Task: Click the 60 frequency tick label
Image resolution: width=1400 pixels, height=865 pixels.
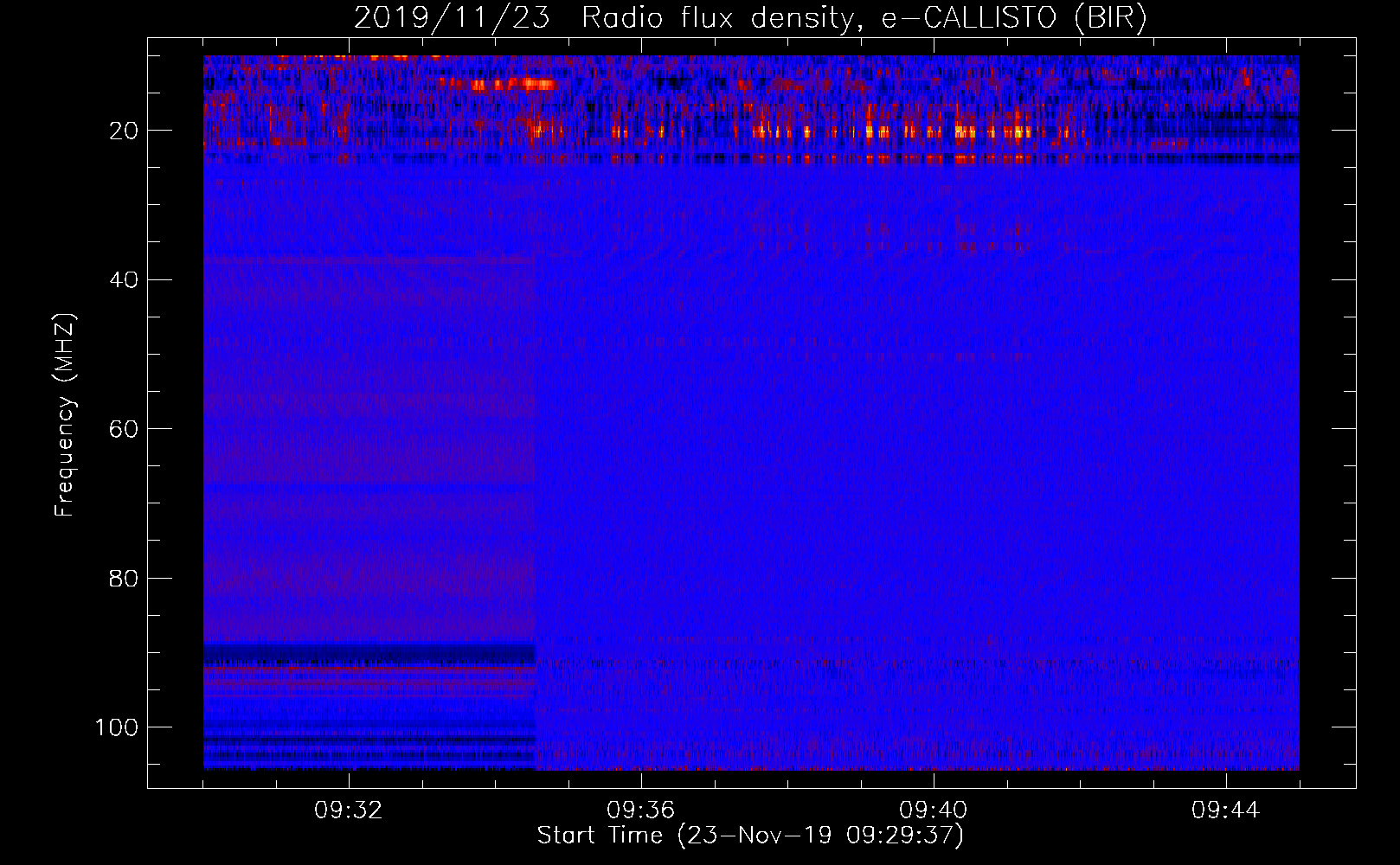Action: (x=124, y=429)
